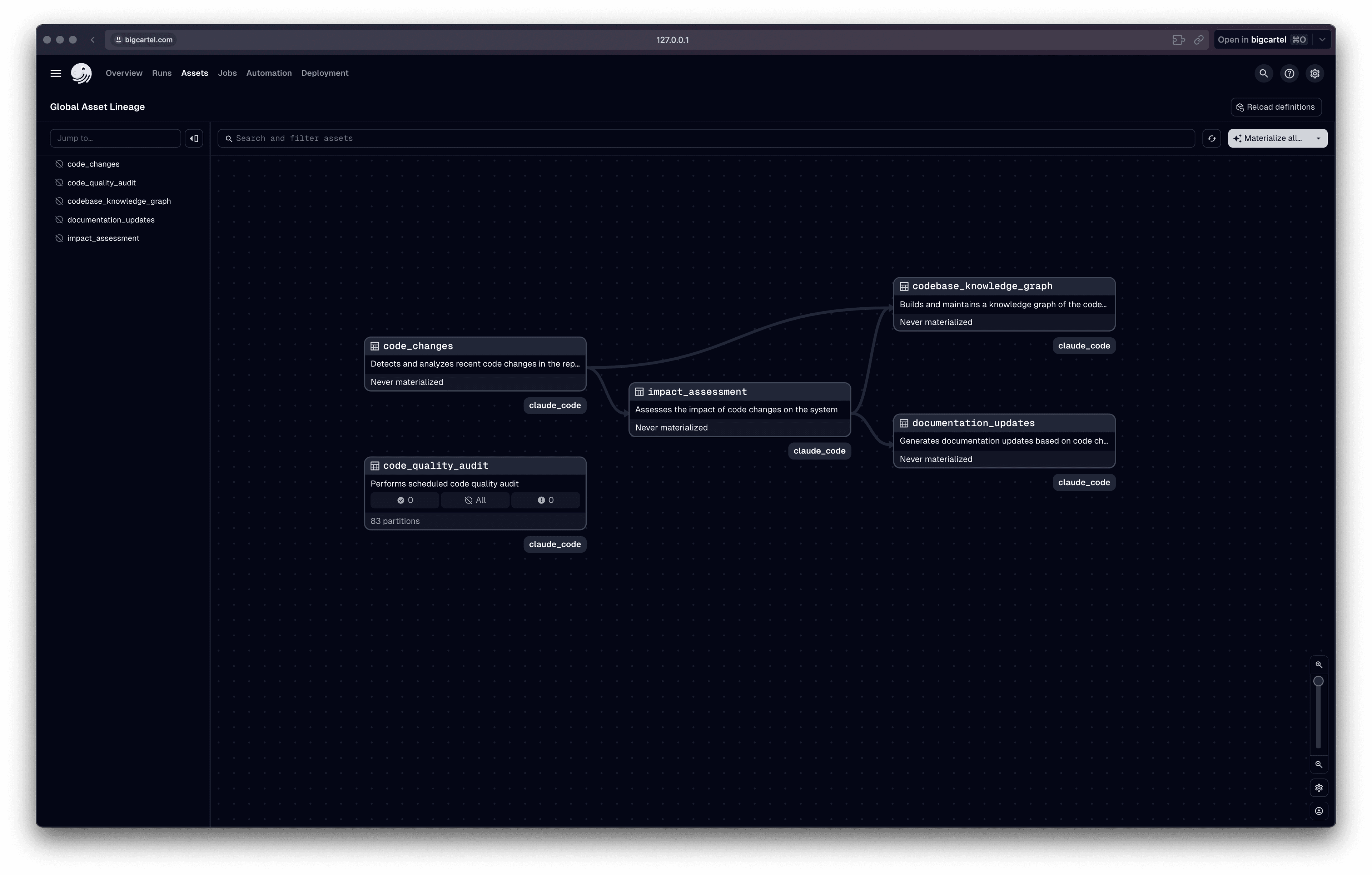
Task: Select impact_assessment in the sidebar list
Action: [x=103, y=238]
